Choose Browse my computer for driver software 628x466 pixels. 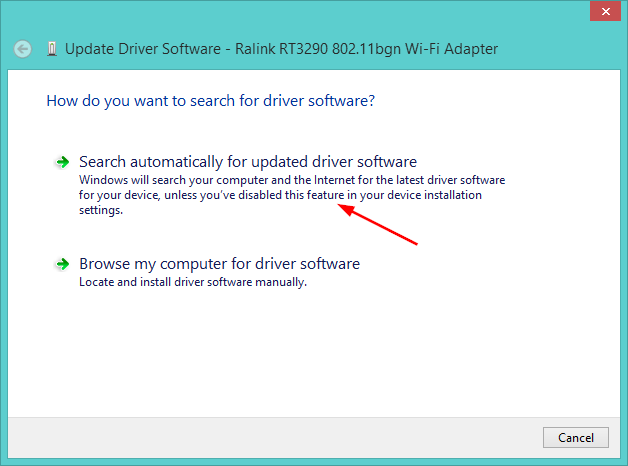(219, 264)
